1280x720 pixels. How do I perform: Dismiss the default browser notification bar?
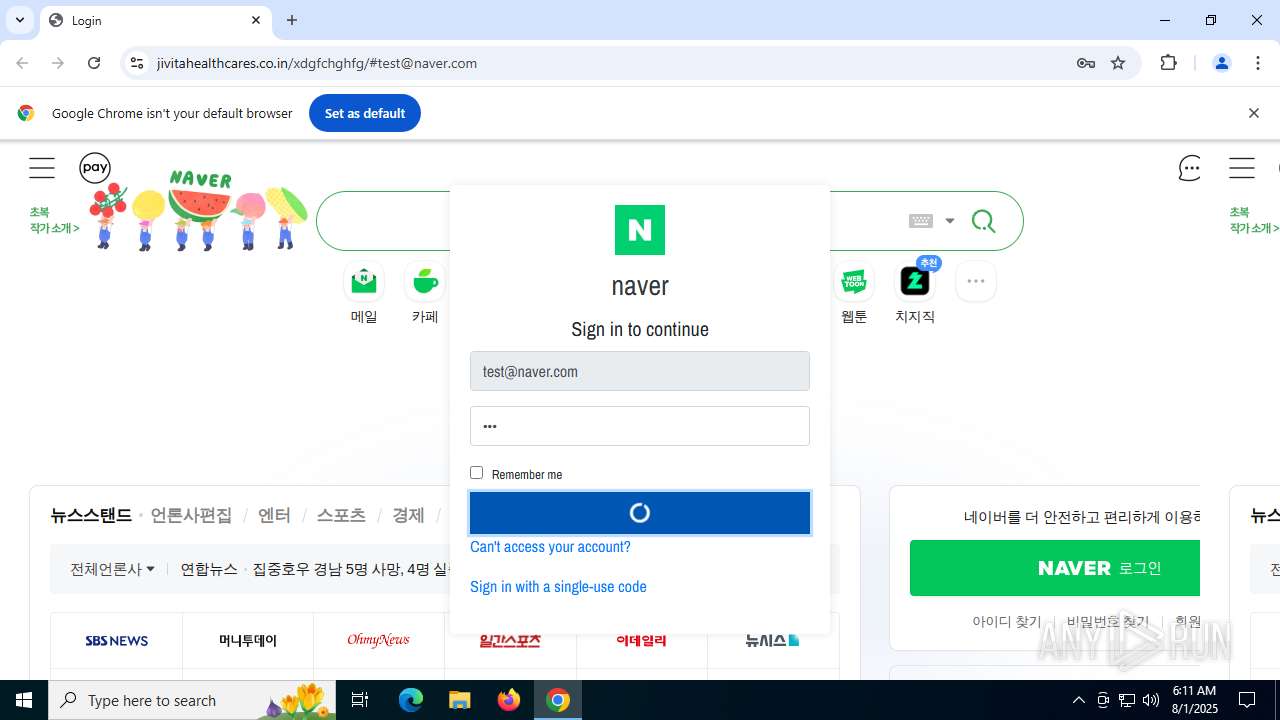pyautogui.click(x=1253, y=113)
